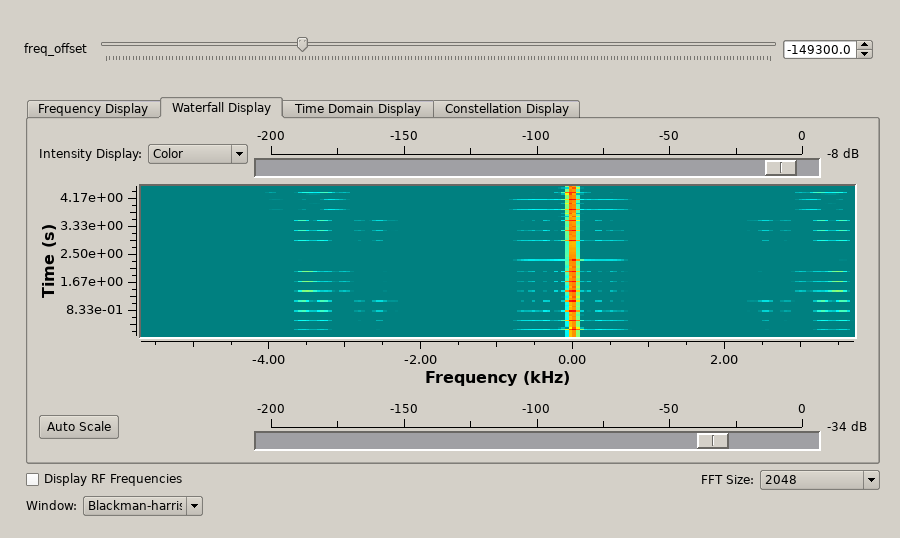This screenshot has height=538, width=900.
Task: Increase freq_offset with the up stepper arrow
Action: click(x=864, y=45)
